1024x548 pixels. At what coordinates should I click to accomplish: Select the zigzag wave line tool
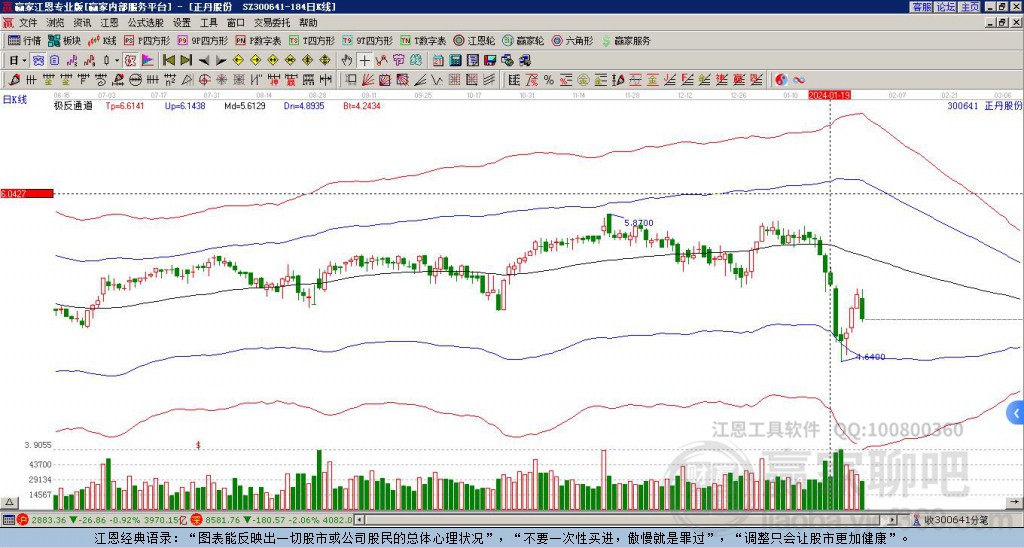(436, 80)
